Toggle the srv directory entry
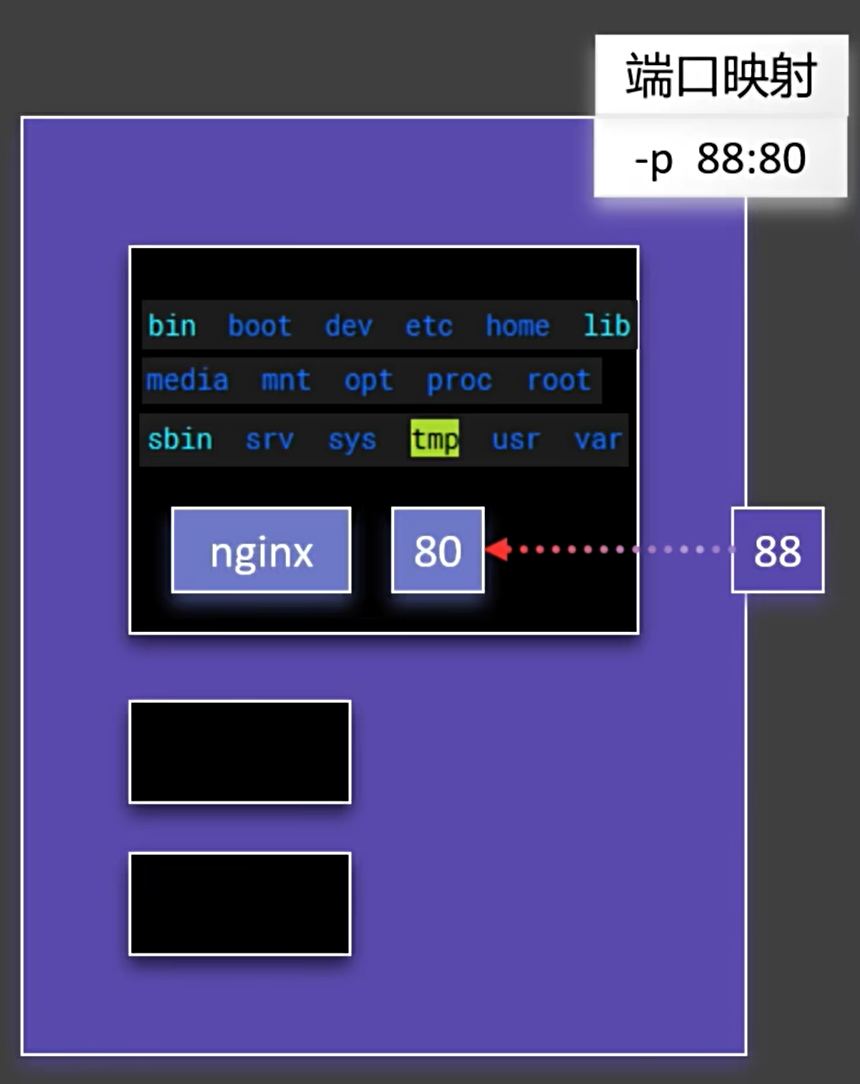860x1084 pixels. pyautogui.click(x=268, y=438)
